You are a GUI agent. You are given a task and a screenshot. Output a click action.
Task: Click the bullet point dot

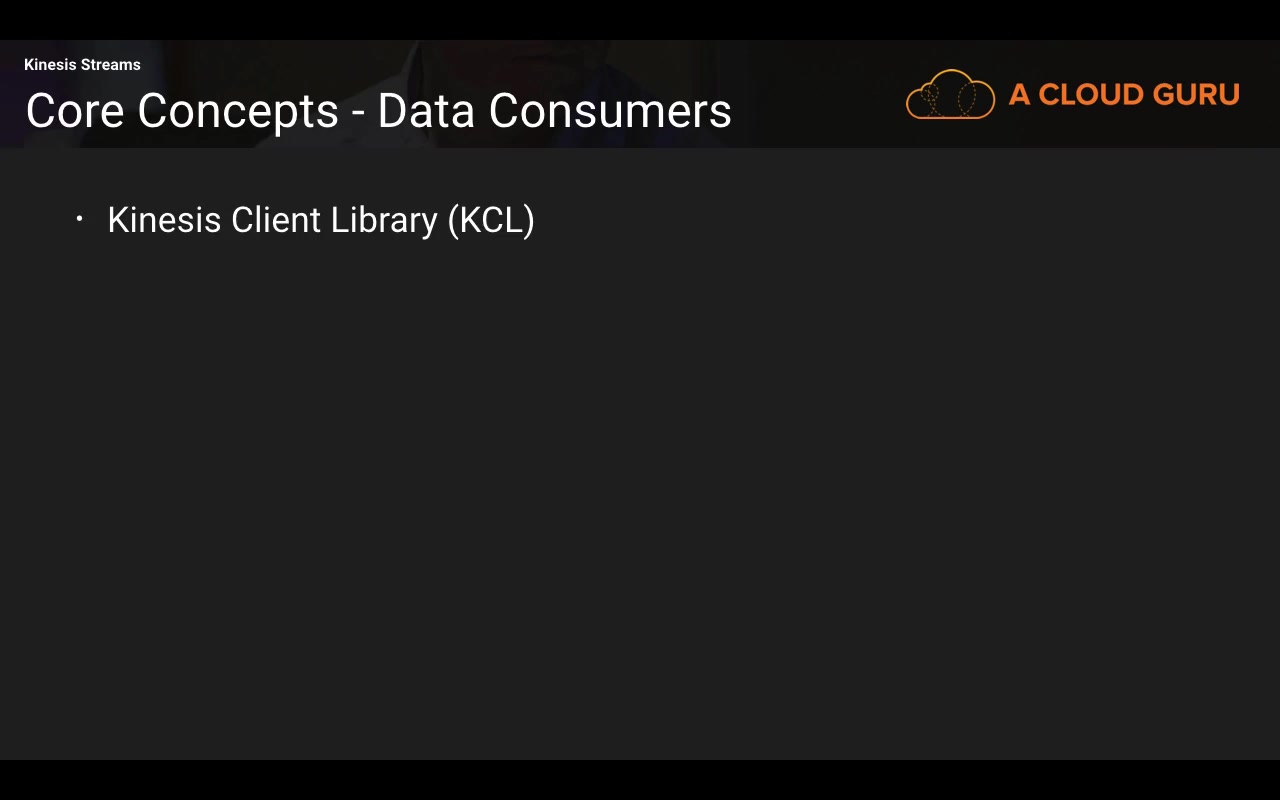(x=80, y=219)
